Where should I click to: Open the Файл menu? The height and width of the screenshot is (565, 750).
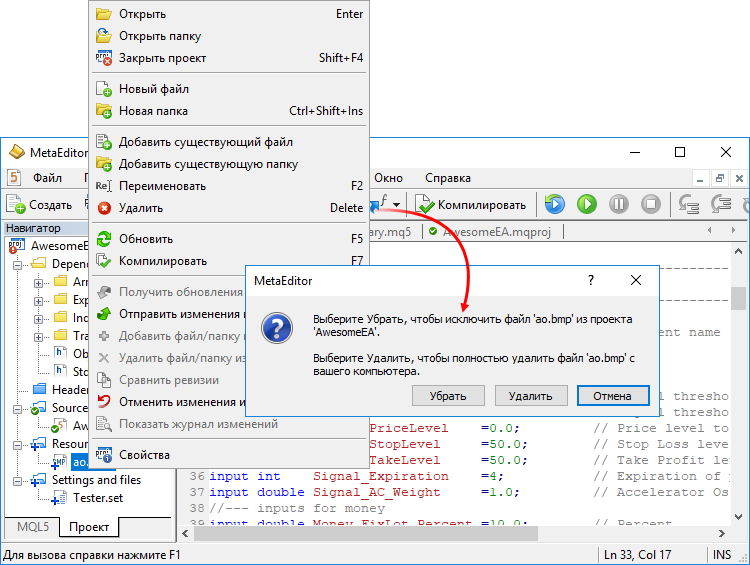[47, 178]
